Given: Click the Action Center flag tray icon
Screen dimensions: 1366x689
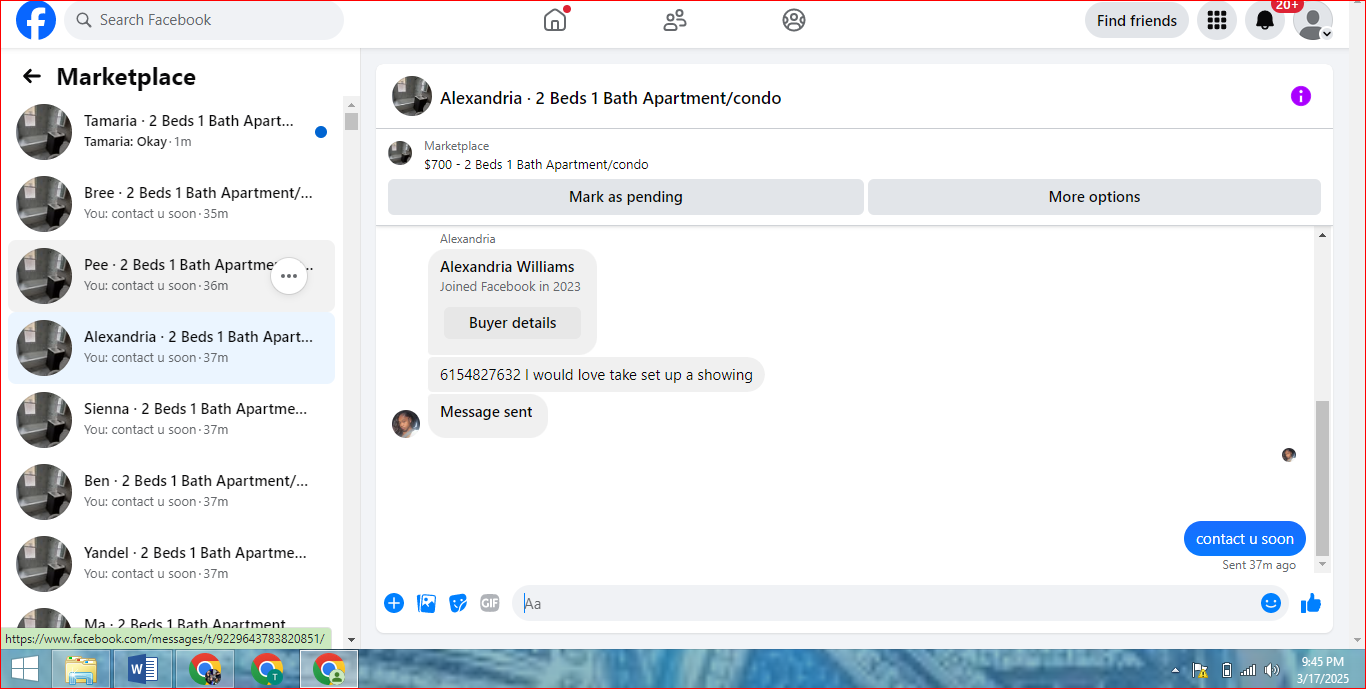Looking at the screenshot, I should (1200, 670).
